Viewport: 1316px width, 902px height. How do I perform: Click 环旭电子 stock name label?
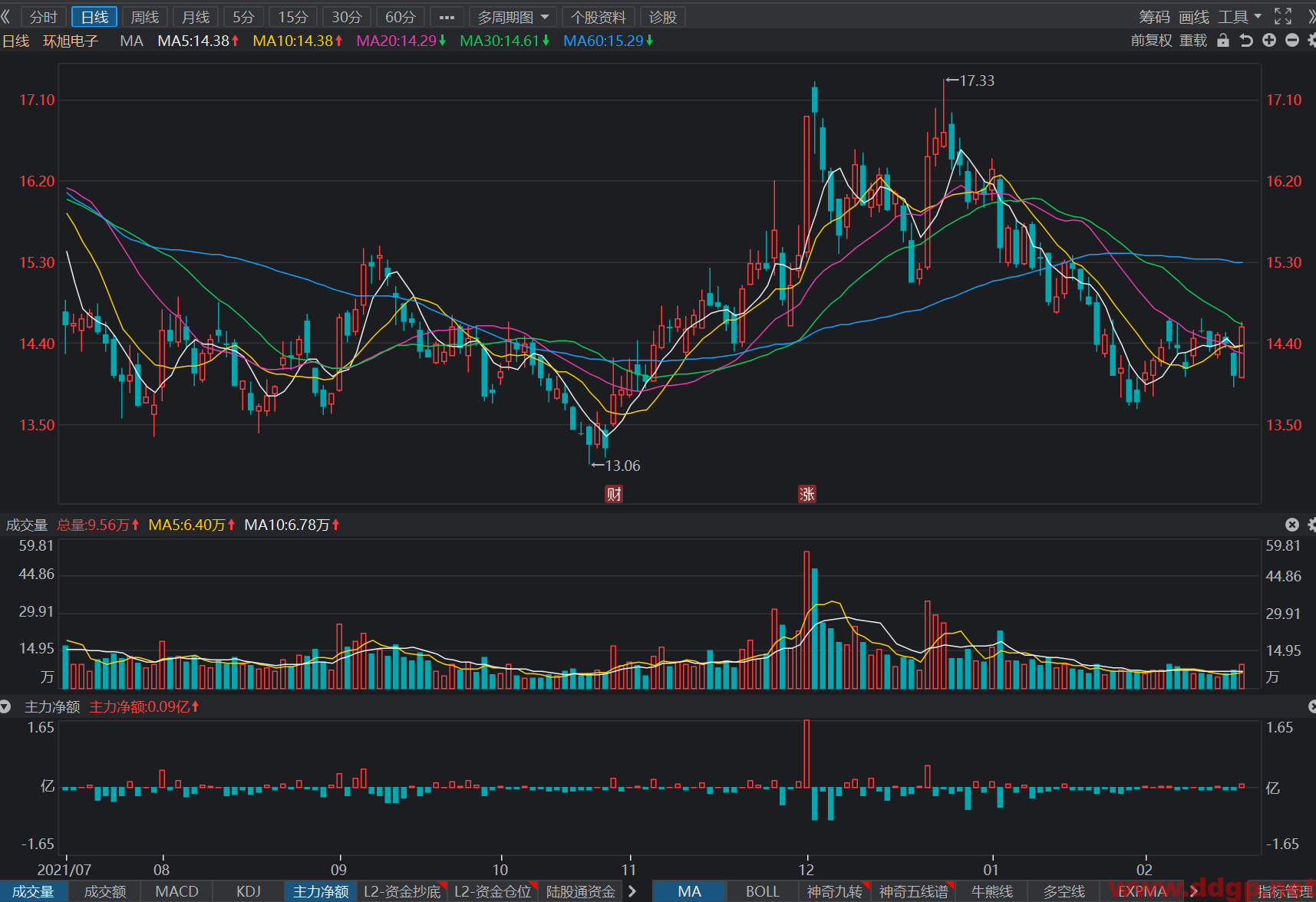click(x=71, y=41)
